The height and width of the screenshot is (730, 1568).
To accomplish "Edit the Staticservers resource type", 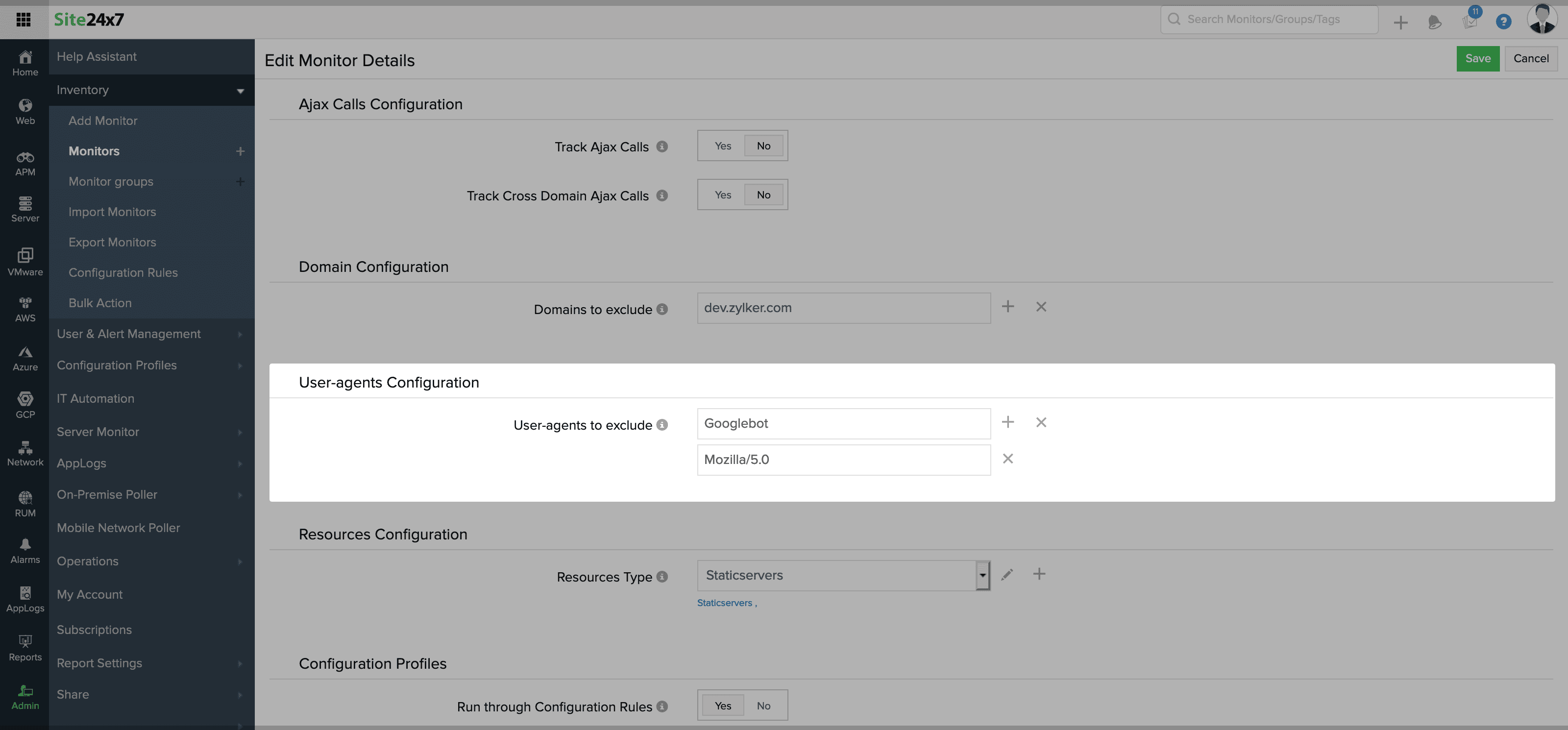I will 1007,574.
